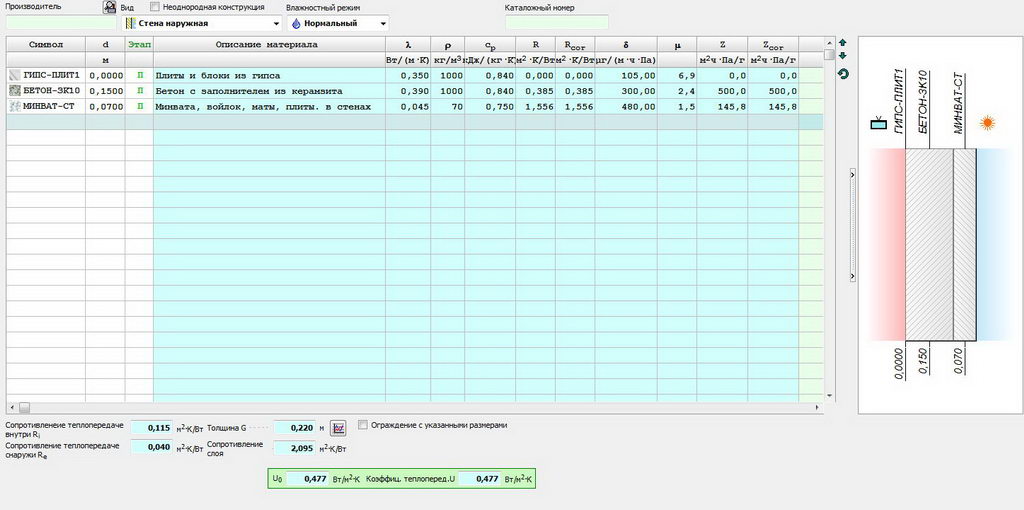
Task: Click the Символ column header
Action: (46, 45)
